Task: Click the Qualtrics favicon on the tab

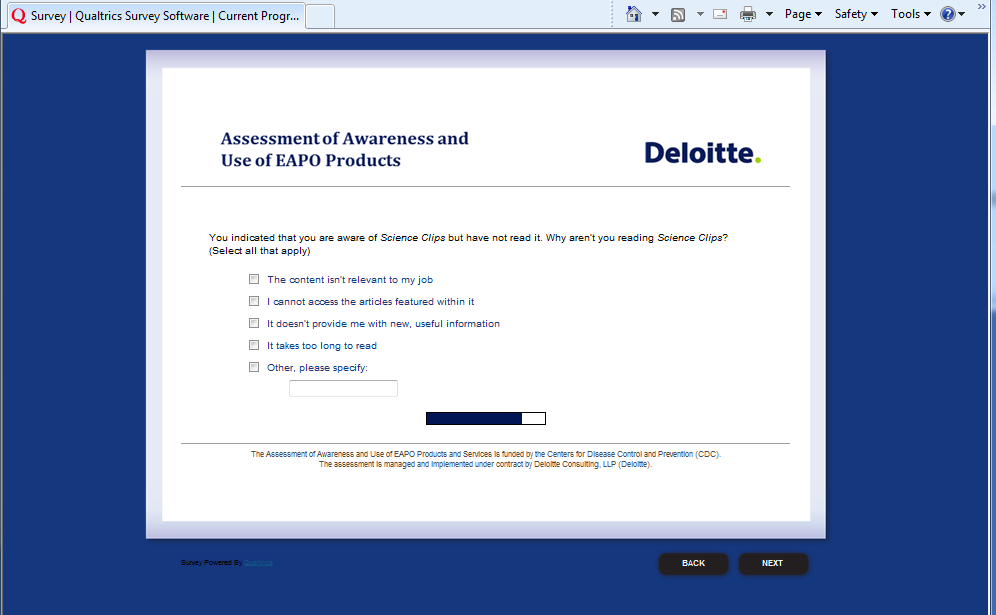Action: pos(19,16)
